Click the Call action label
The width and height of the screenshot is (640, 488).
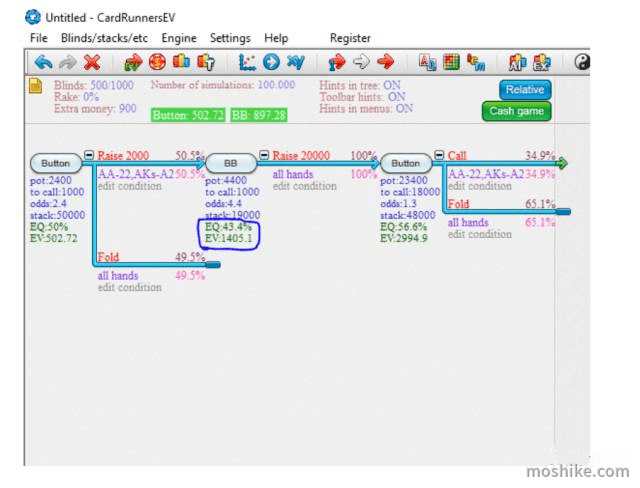point(457,155)
